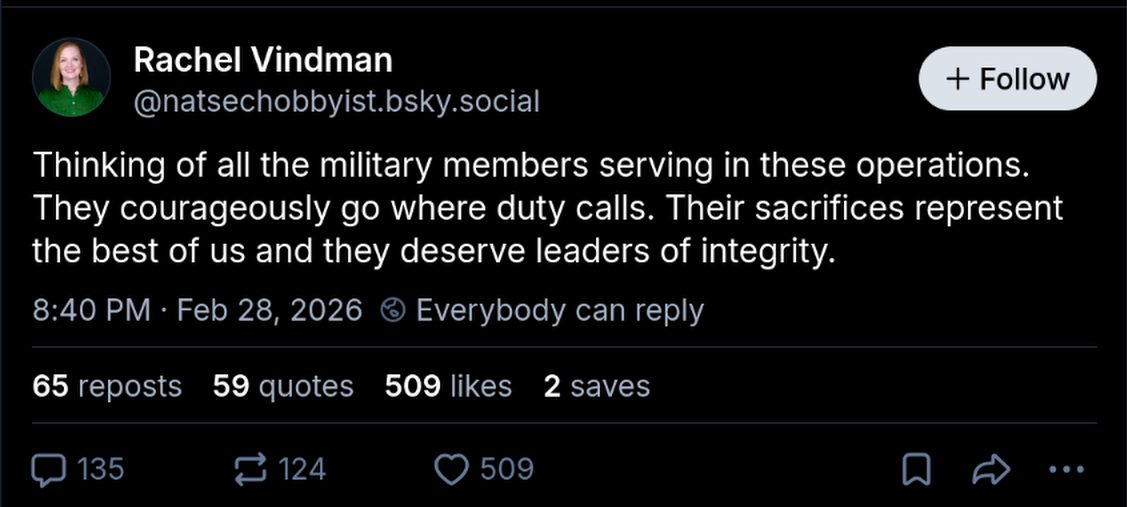Click the 2 saves count
1127x507 pixels.
pyautogui.click(x=596, y=386)
